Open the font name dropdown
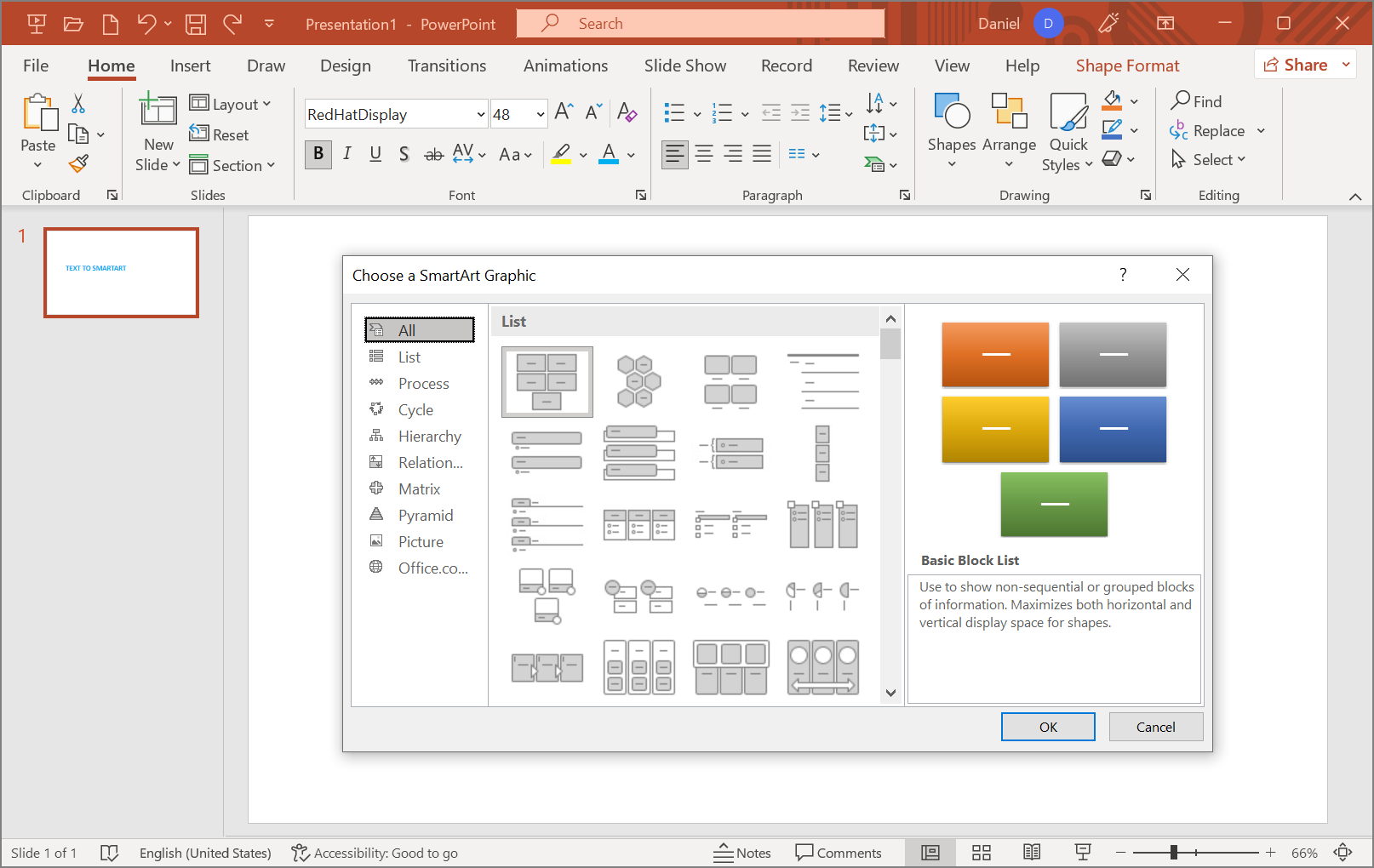 [480, 114]
